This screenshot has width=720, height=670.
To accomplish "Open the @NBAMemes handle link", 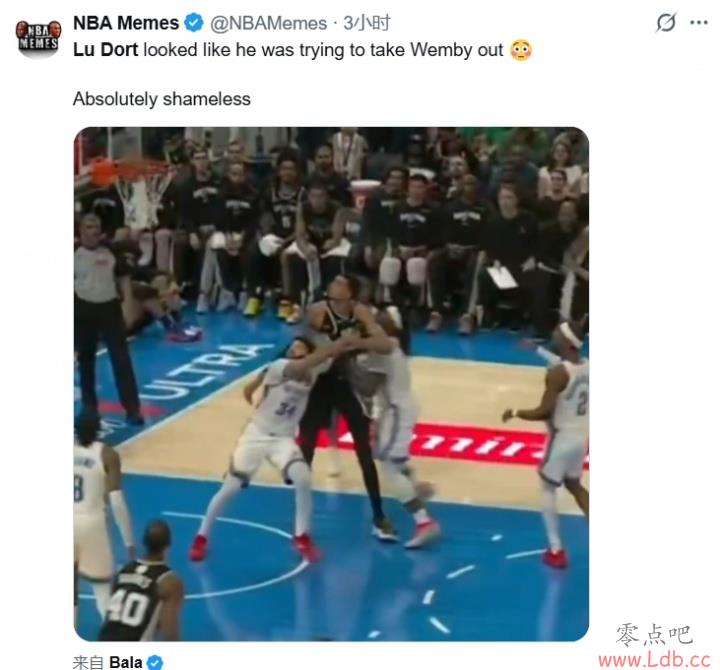I will (x=269, y=23).
